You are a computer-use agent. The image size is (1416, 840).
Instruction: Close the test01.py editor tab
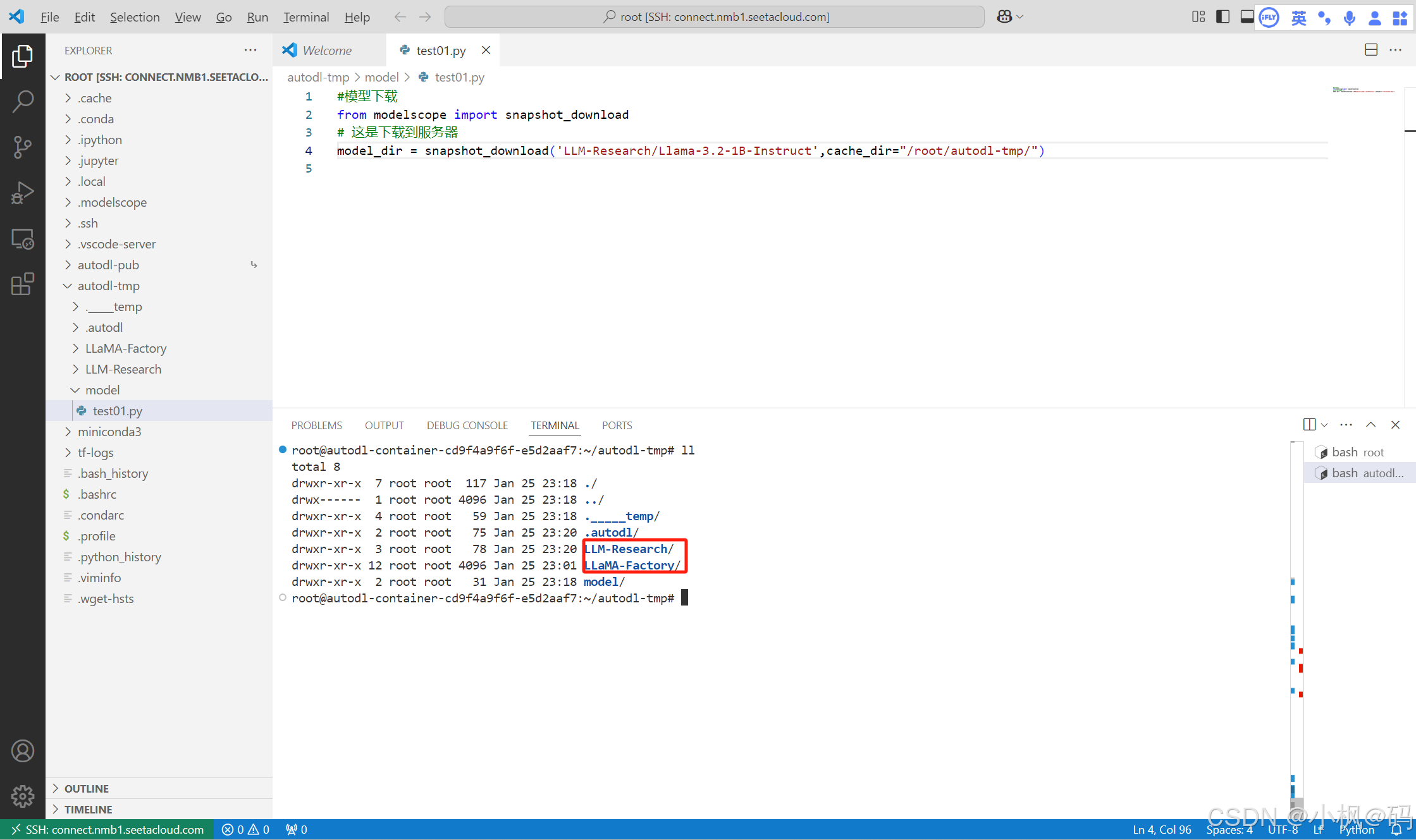coord(486,50)
